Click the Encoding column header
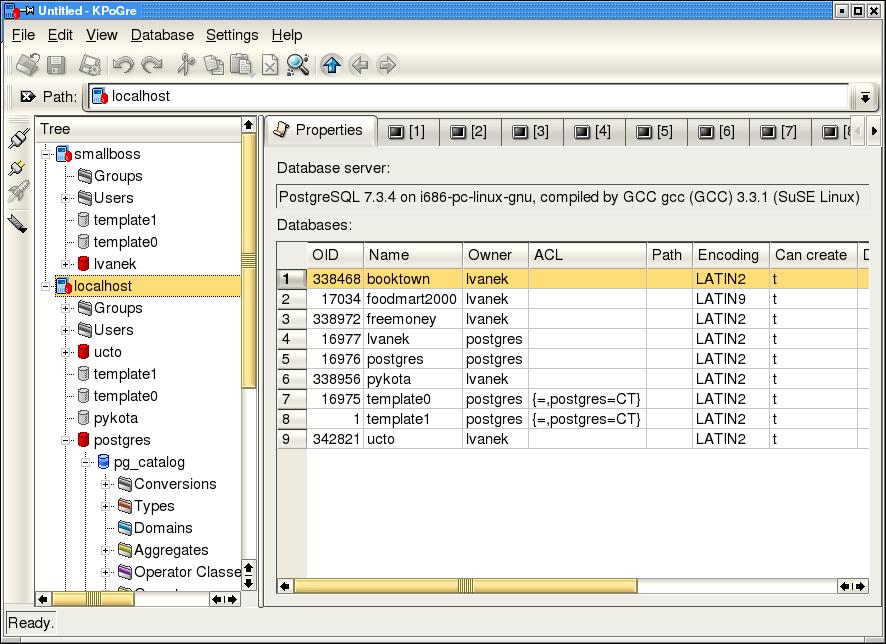886x644 pixels. point(728,255)
